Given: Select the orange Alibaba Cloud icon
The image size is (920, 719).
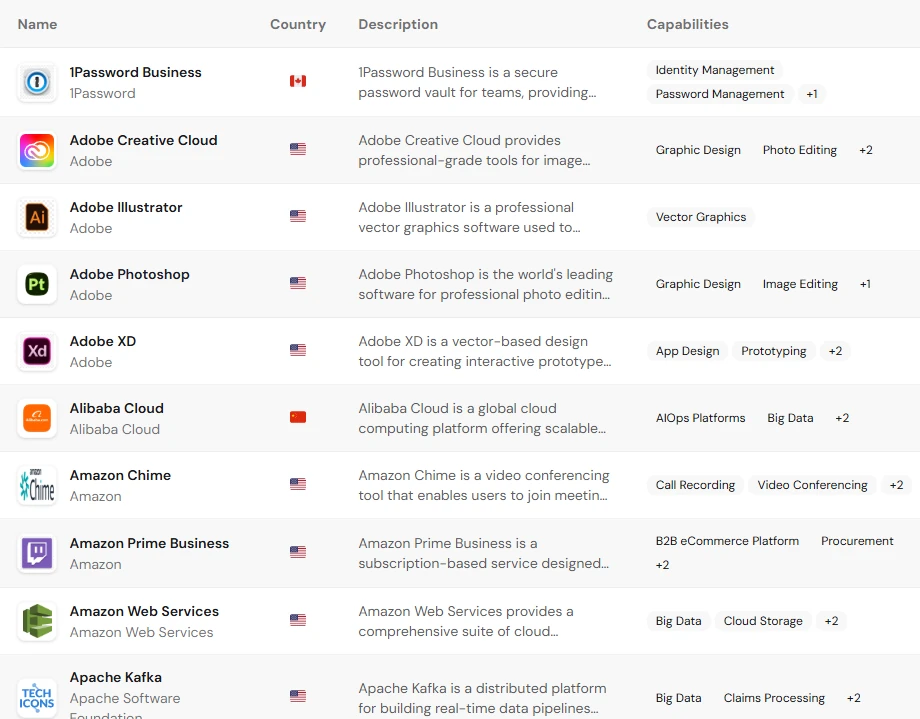Looking at the screenshot, I should pos(37,418).
